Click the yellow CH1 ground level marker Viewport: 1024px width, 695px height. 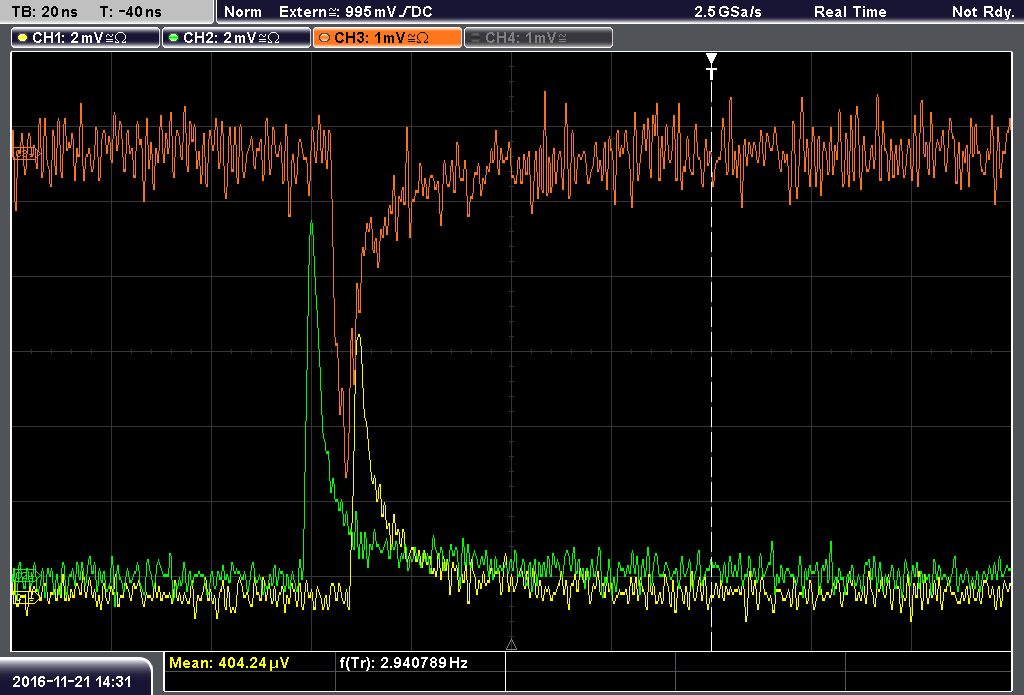25,596
